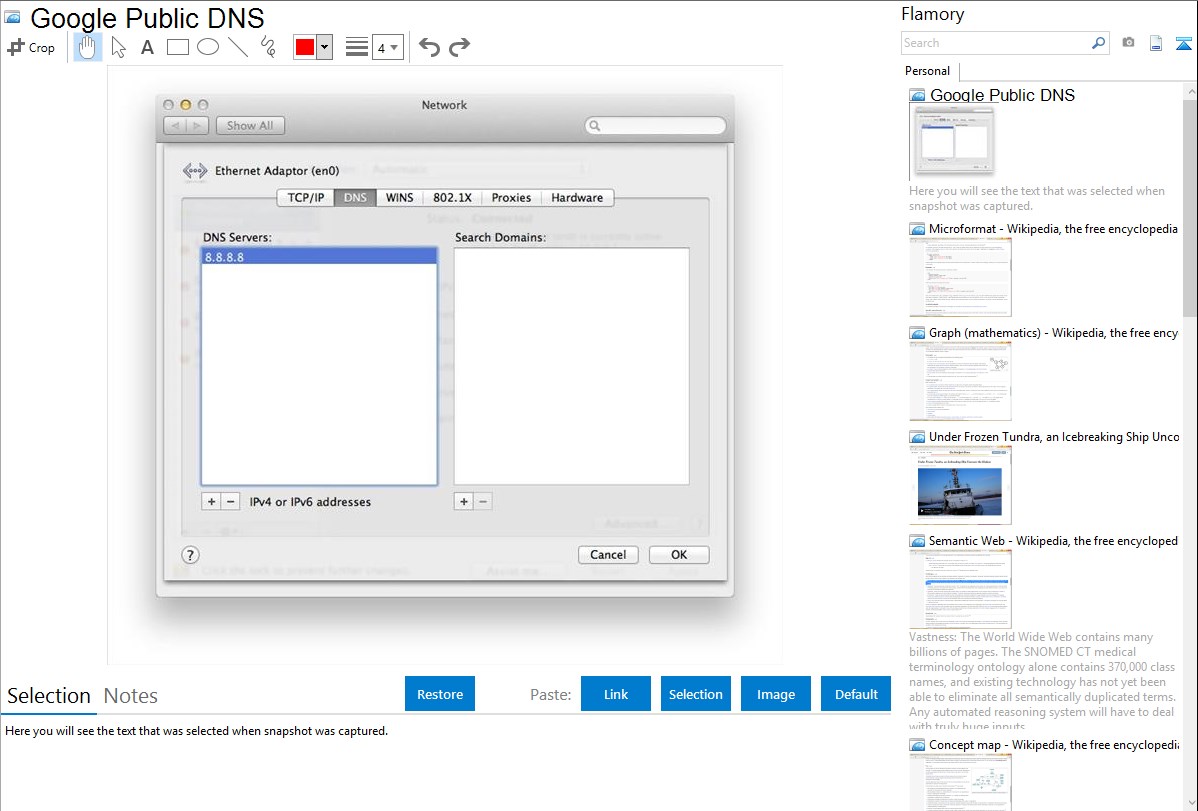Open the Proxies tab
1198x811 pixels.
click(x=511, y=197)
